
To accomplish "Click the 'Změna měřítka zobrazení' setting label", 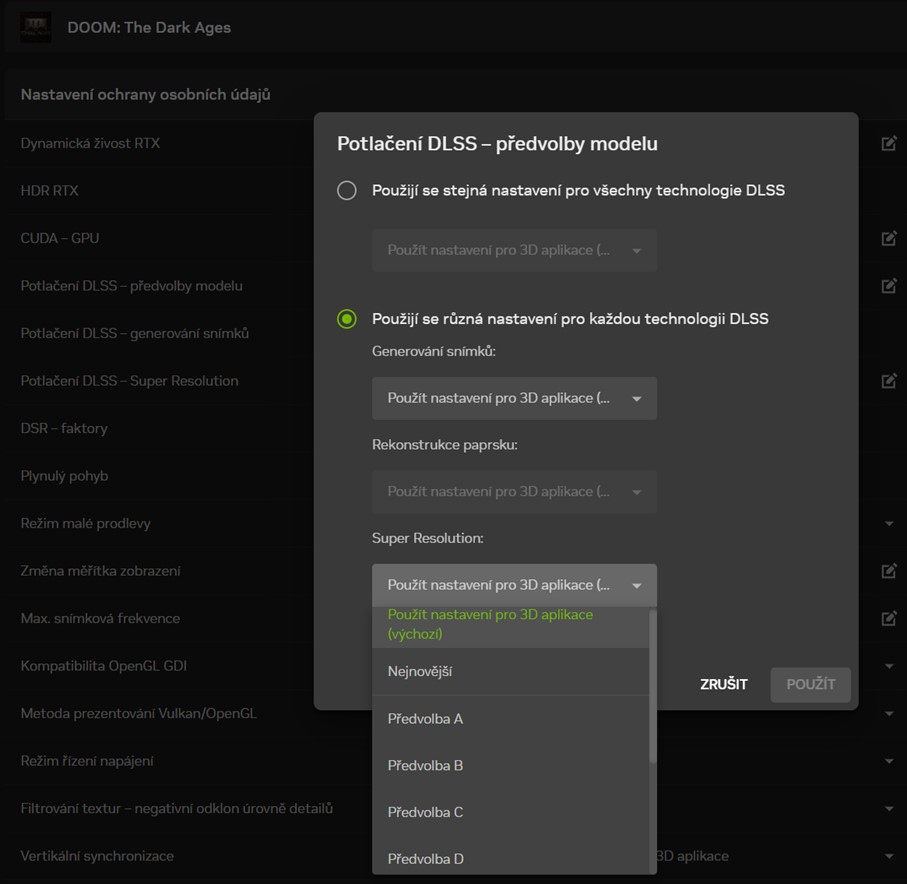I will click(101, 571).
